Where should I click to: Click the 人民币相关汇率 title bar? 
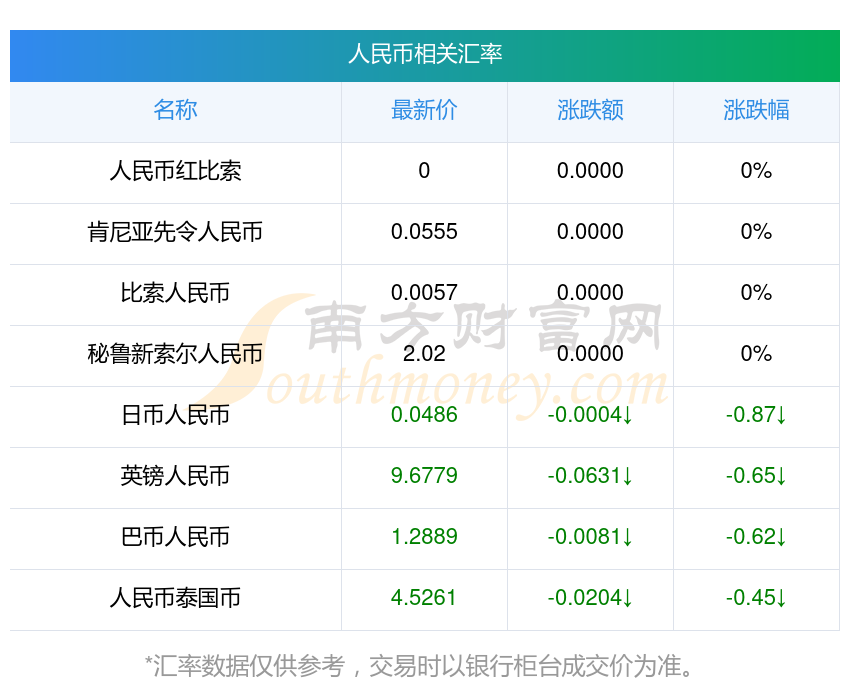click(x=425, y=56)
